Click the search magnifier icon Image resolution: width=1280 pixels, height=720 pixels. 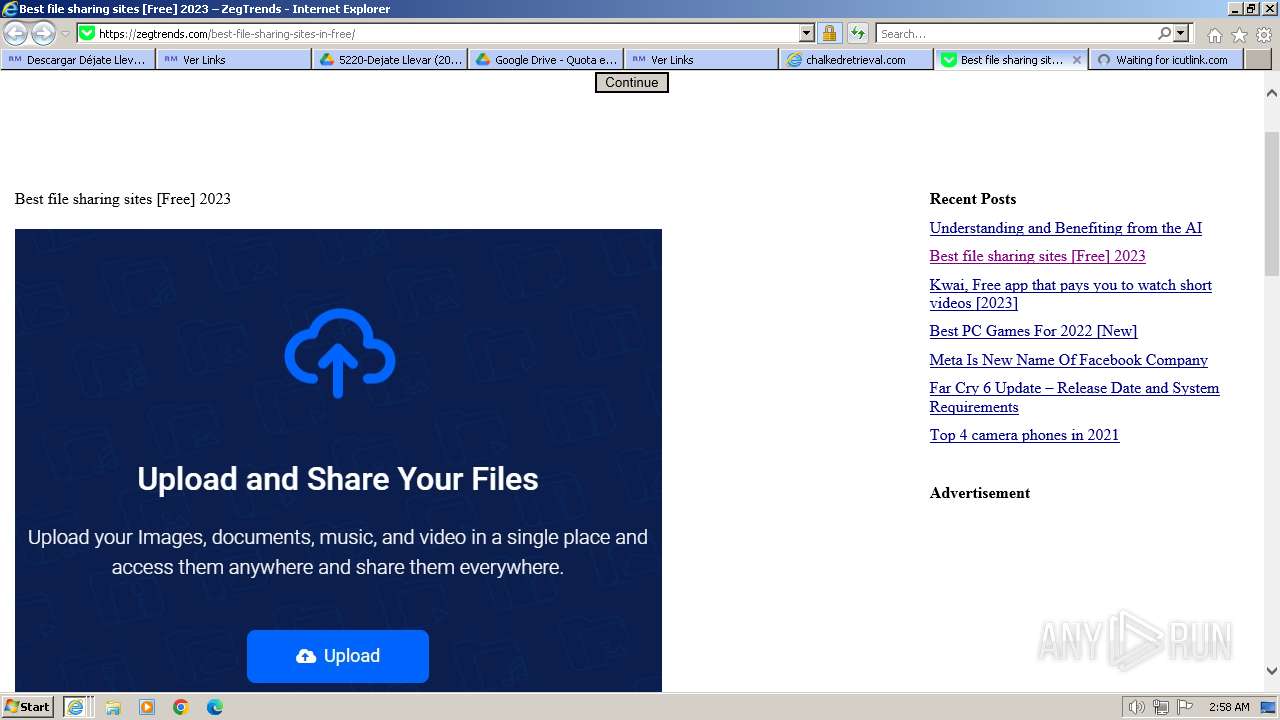coord(1164,33)
